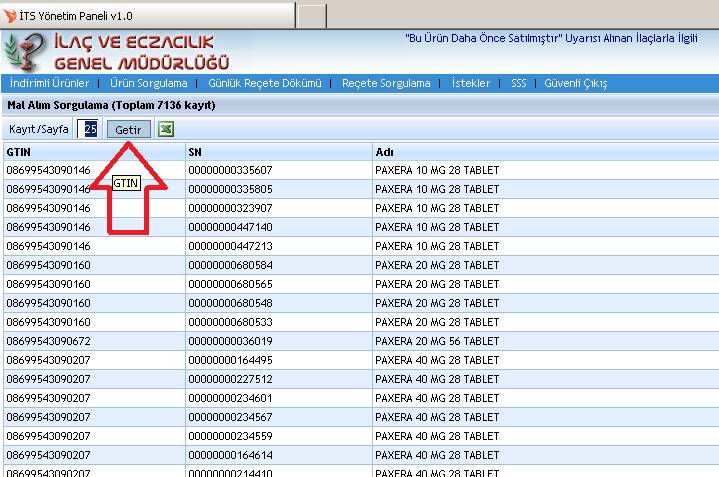The height and width of the screenshot is (477, 719).
Task: Open the SSS menu item
Action: click(x=519, y=83)
